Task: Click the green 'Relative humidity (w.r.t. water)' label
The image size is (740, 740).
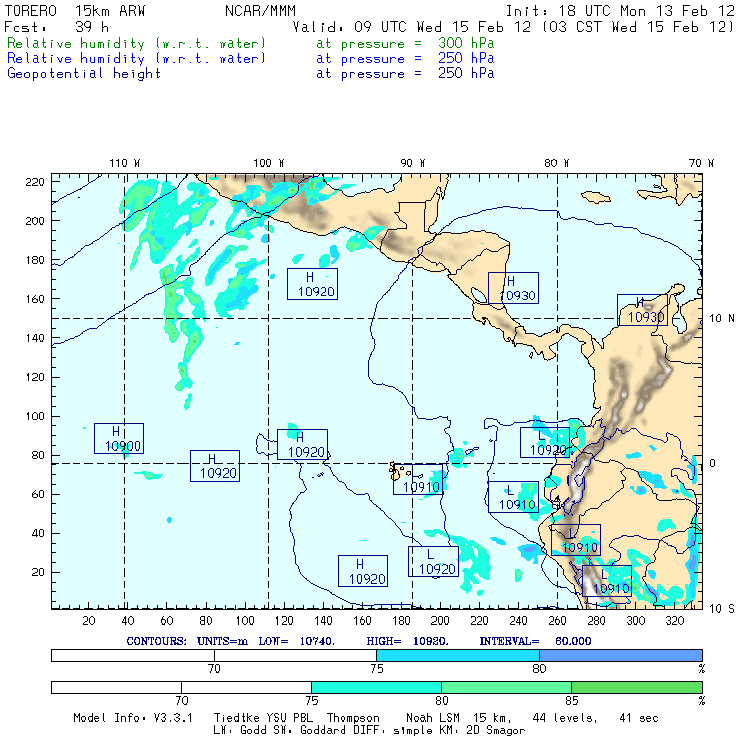Action: pos(136,43)
